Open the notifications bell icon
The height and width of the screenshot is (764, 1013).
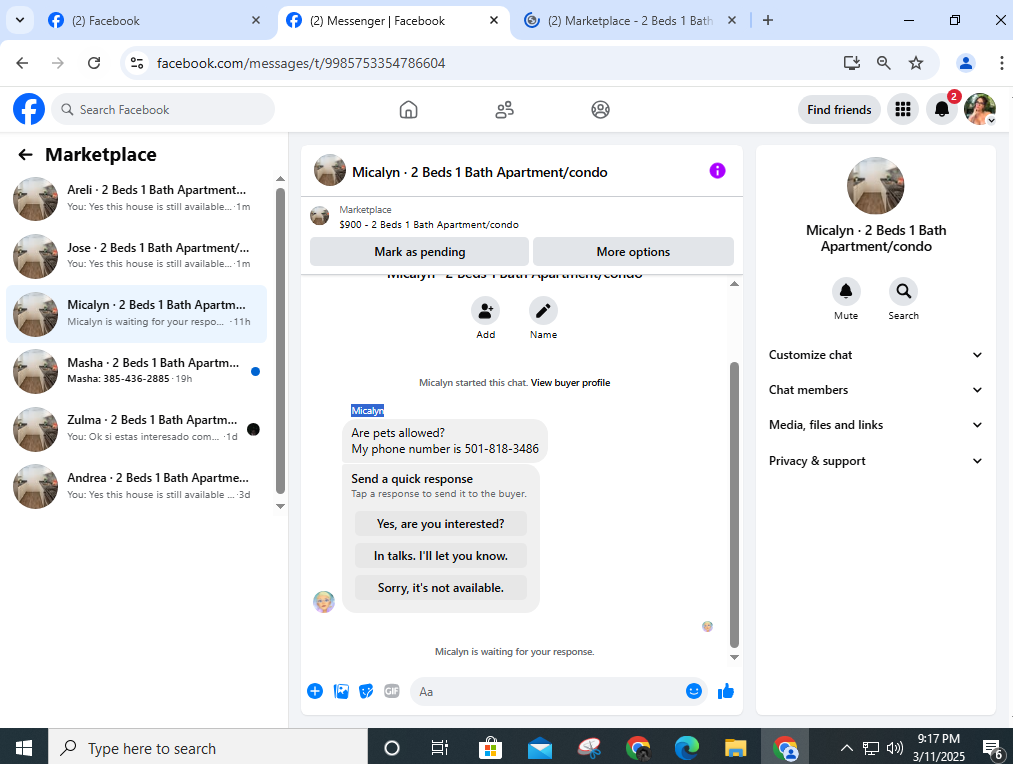point(941,110)
